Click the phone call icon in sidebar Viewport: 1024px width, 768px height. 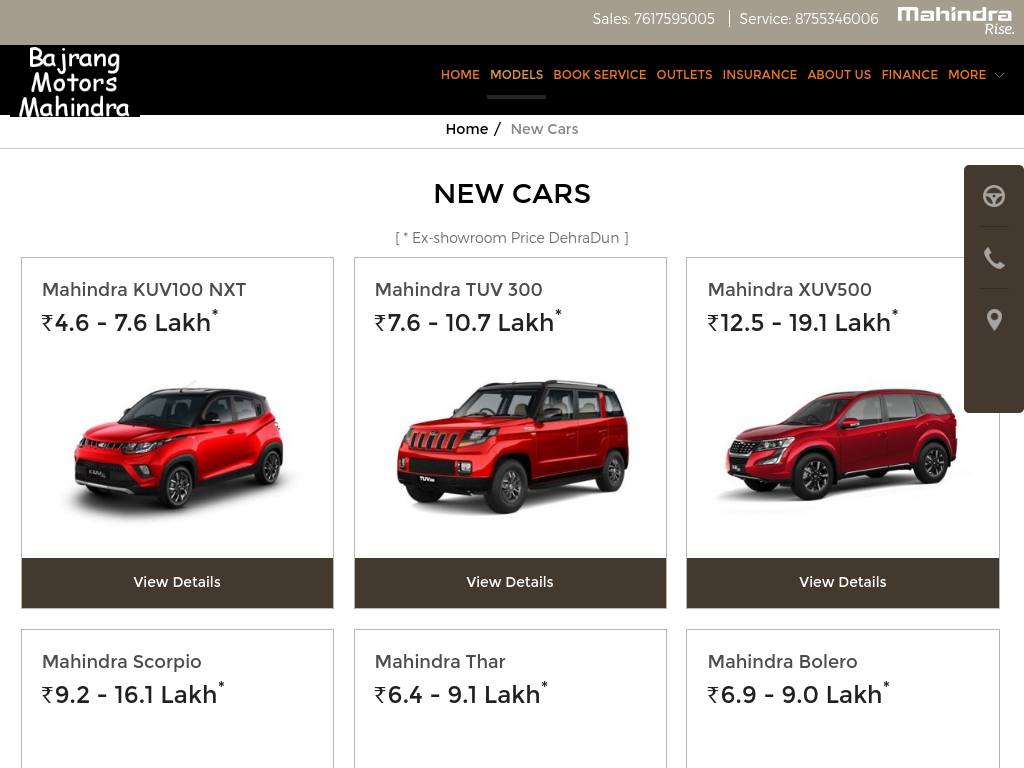(x=993, y=259)
